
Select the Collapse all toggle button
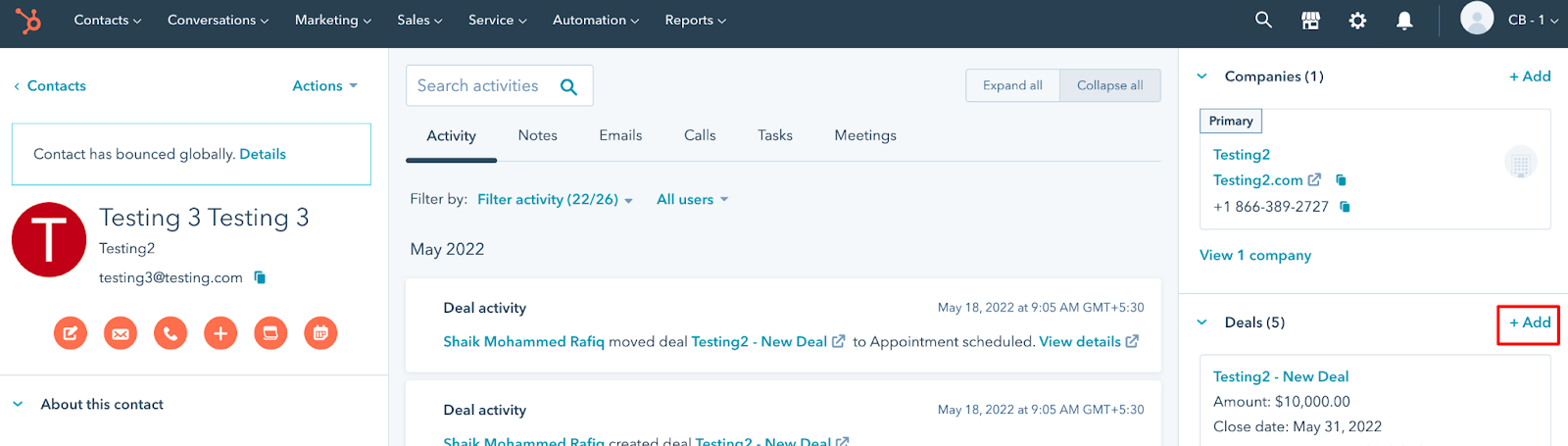tap(1109, 85)
